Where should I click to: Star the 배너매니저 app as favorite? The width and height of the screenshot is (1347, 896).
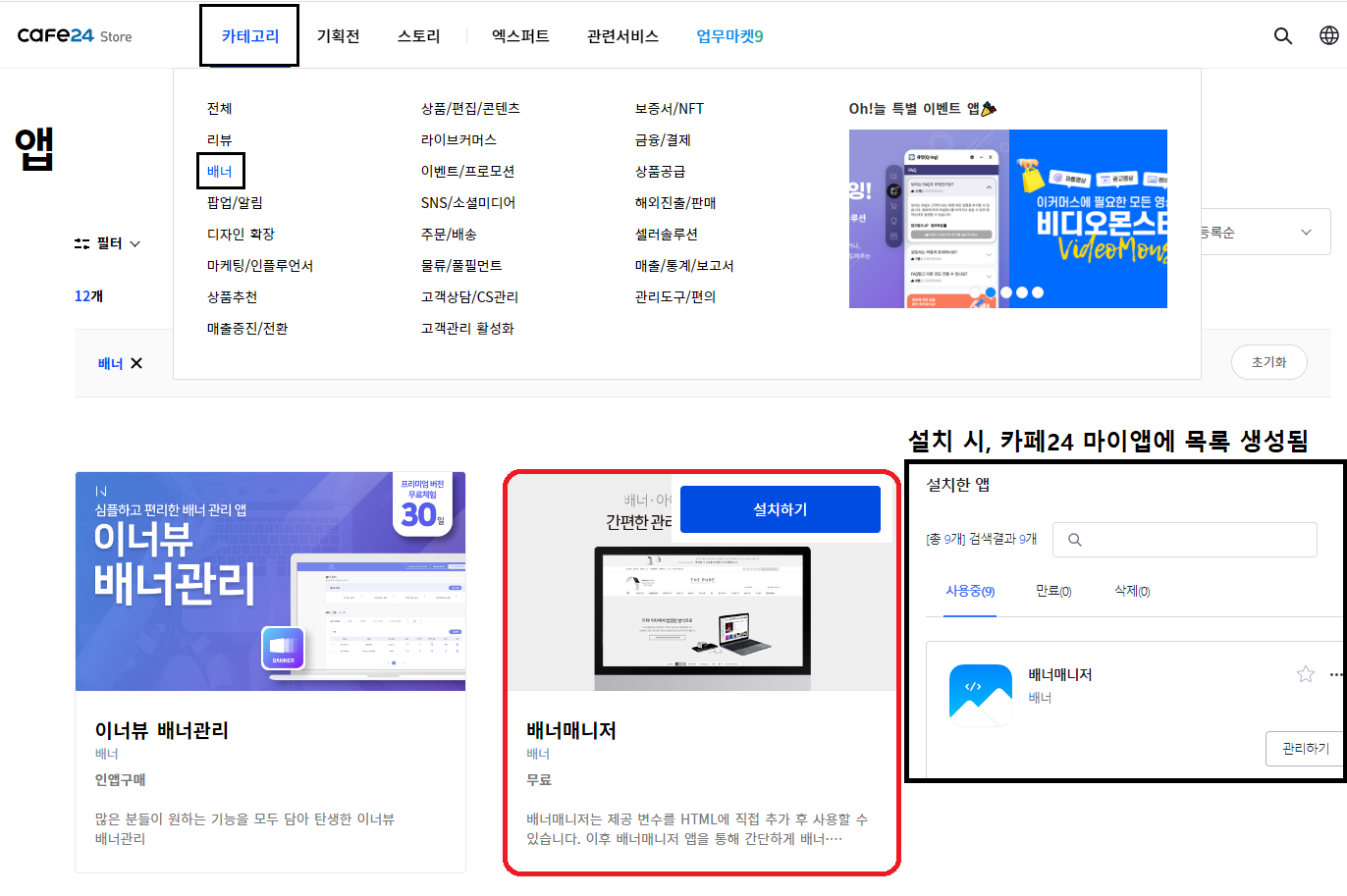pyautogui.click(x=1305, y=674)
